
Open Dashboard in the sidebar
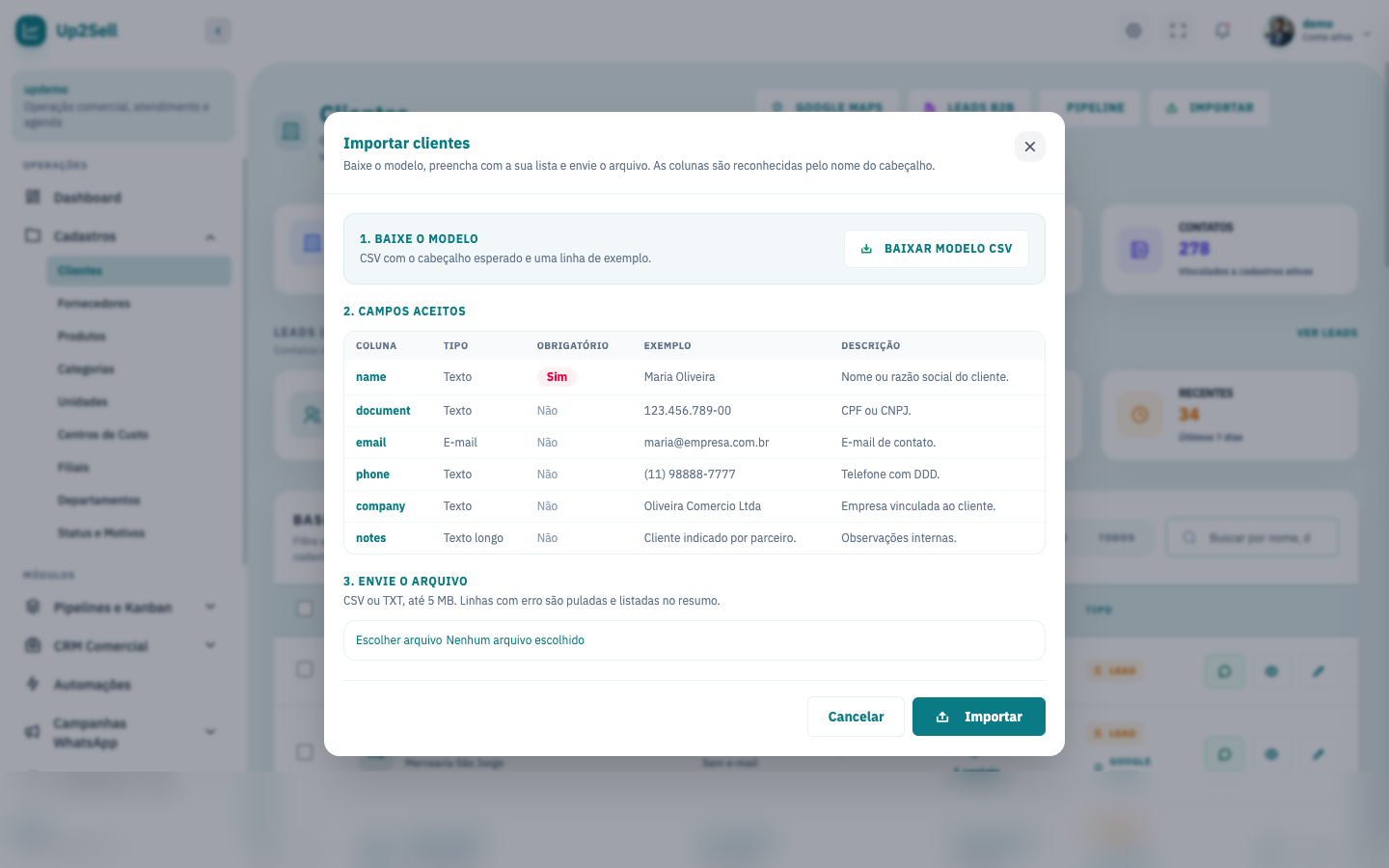click(x=123, y=198)
